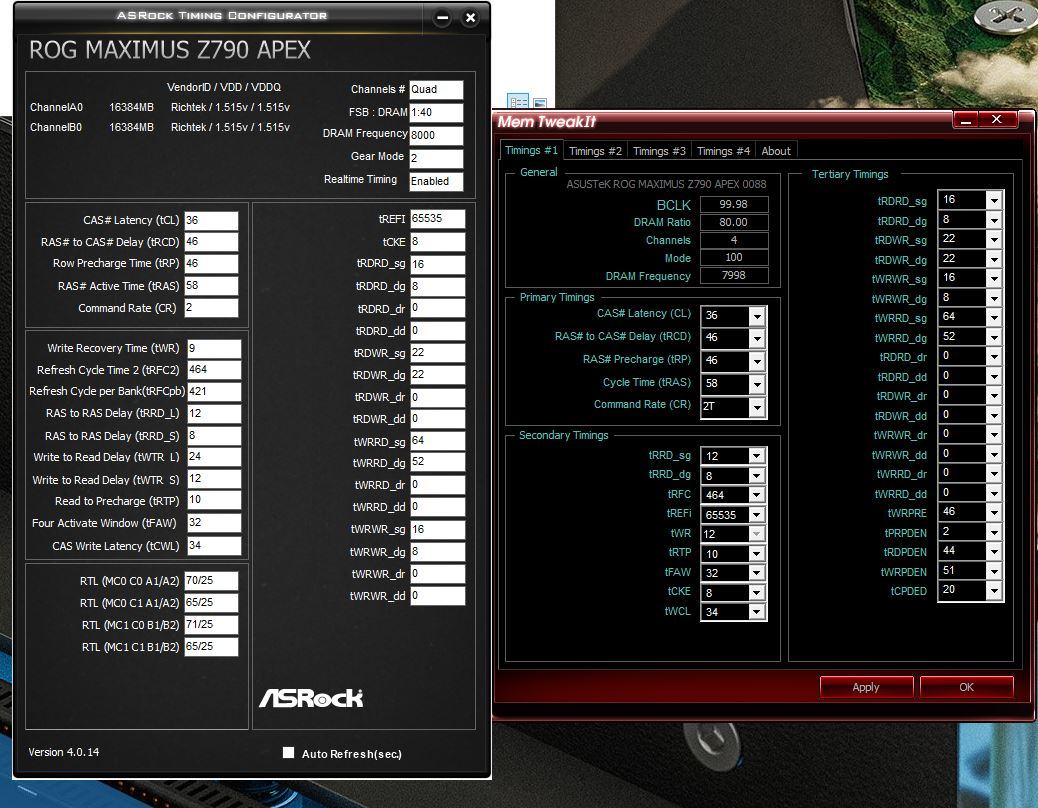The image size is (1038, 808).
Task: Click the Refresh Cycle Time 2 (tRFC2) field
Action: pos(214,370)
